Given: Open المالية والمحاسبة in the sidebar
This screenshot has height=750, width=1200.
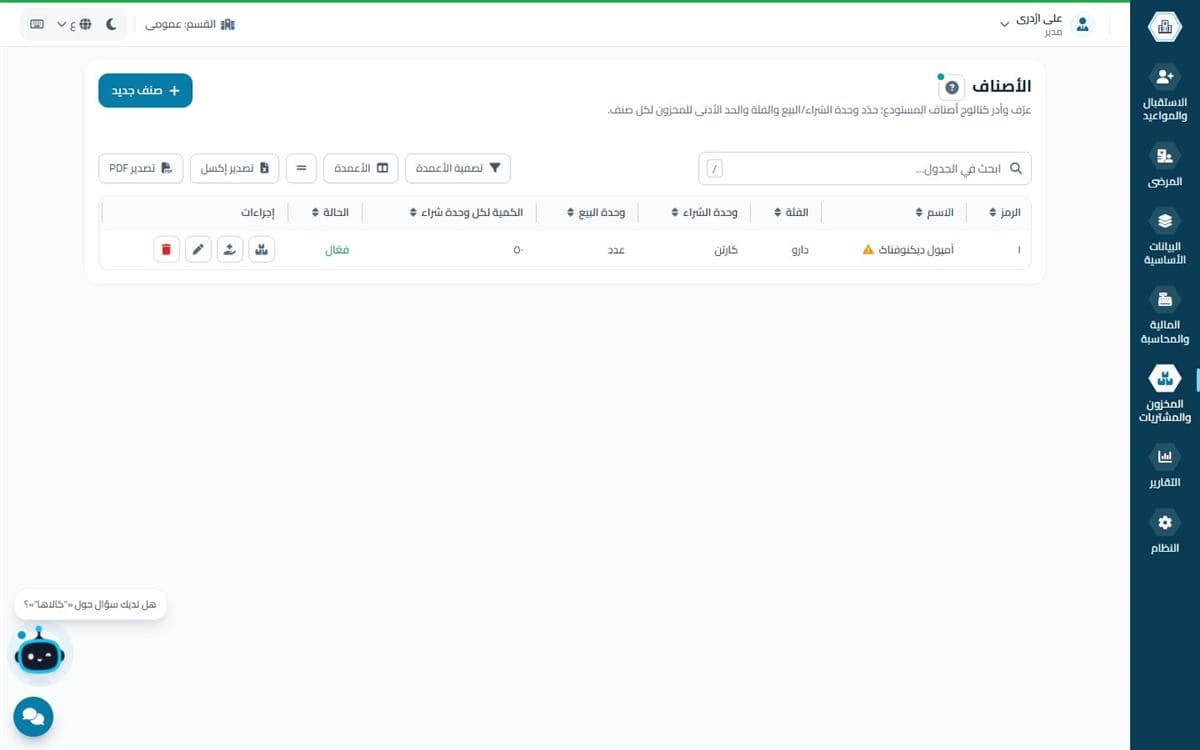Looking at the screenshot, I should tap(1164, 315).
